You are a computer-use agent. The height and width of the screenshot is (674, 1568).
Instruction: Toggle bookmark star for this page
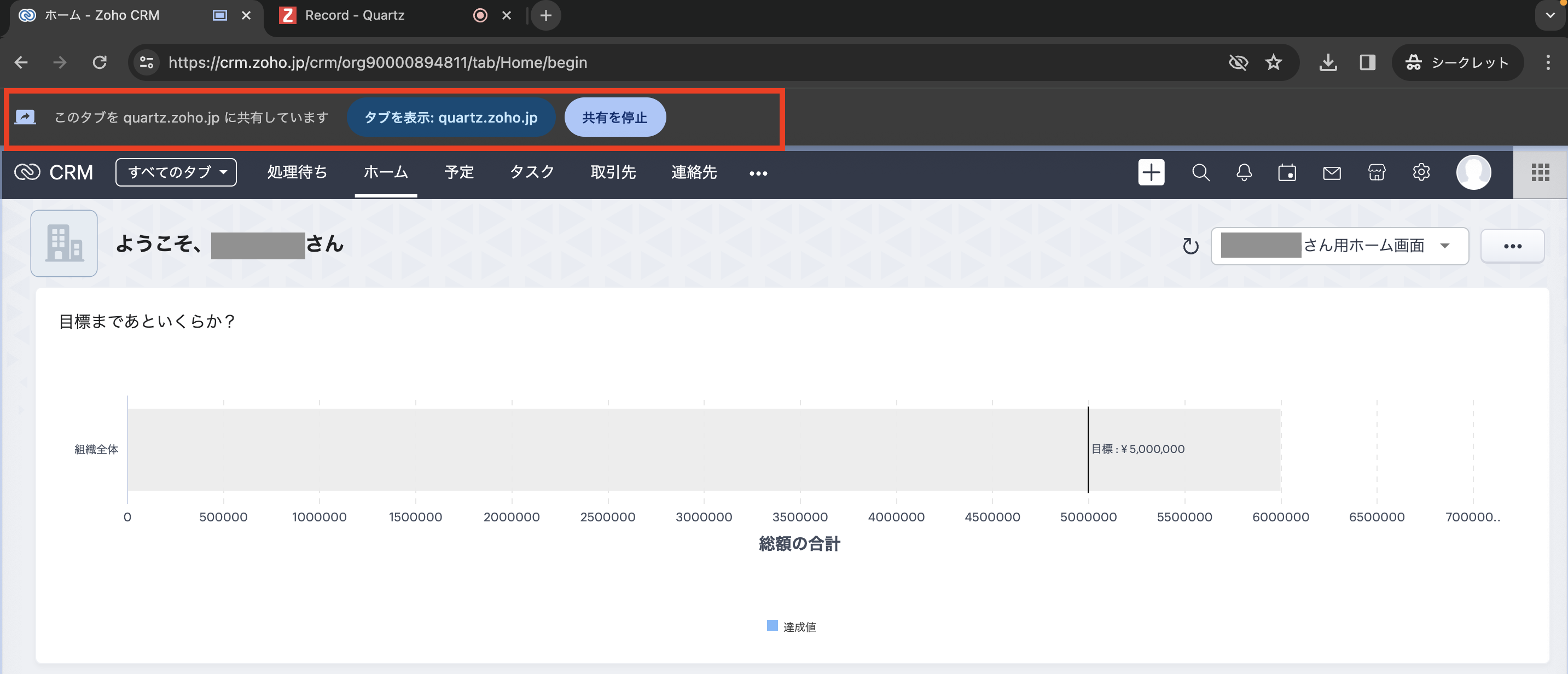[1273, 62]
